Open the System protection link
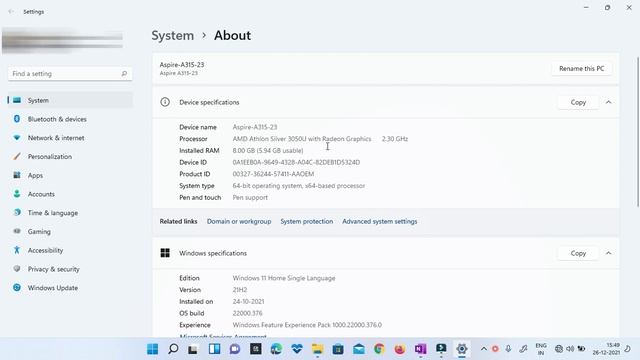Viewport: 640px width, 360px height. 307,222
